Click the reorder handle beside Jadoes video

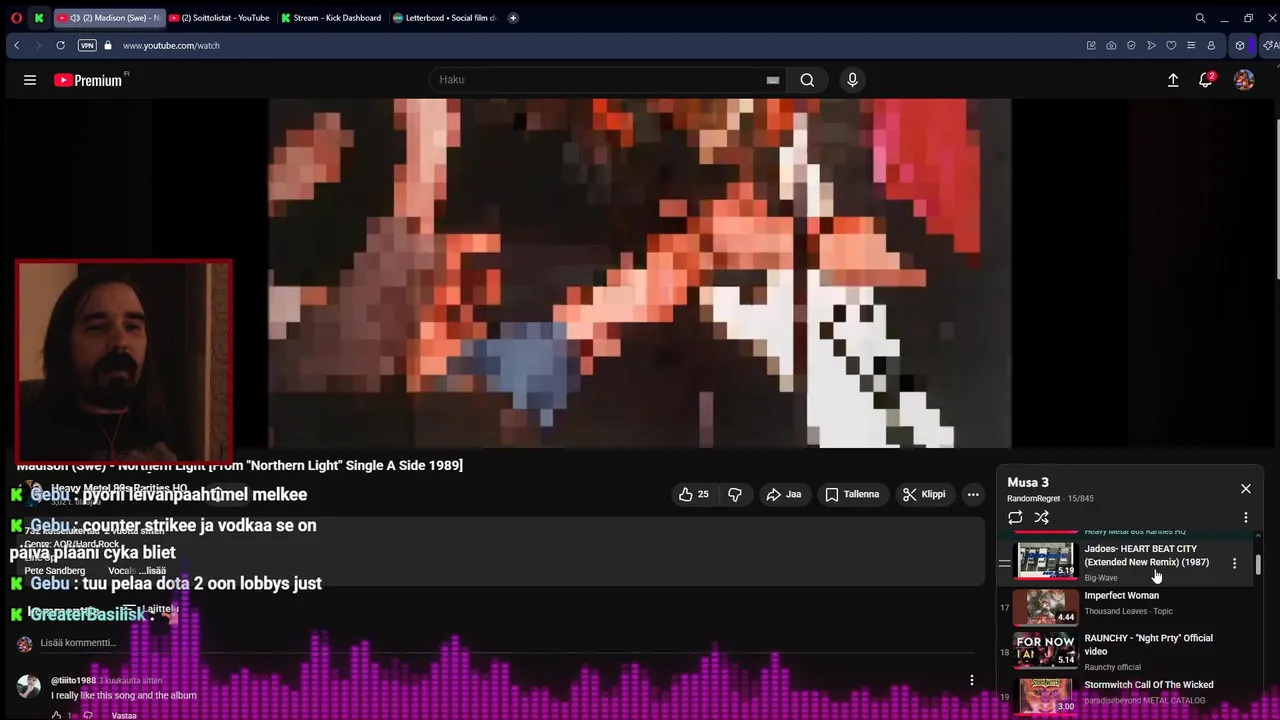[x=1004, y=564]
